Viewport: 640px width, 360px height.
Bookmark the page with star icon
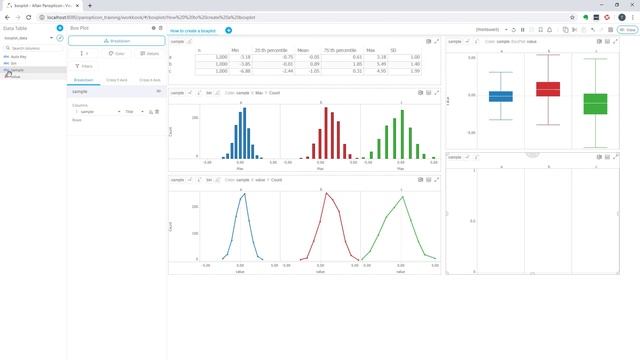572,17
